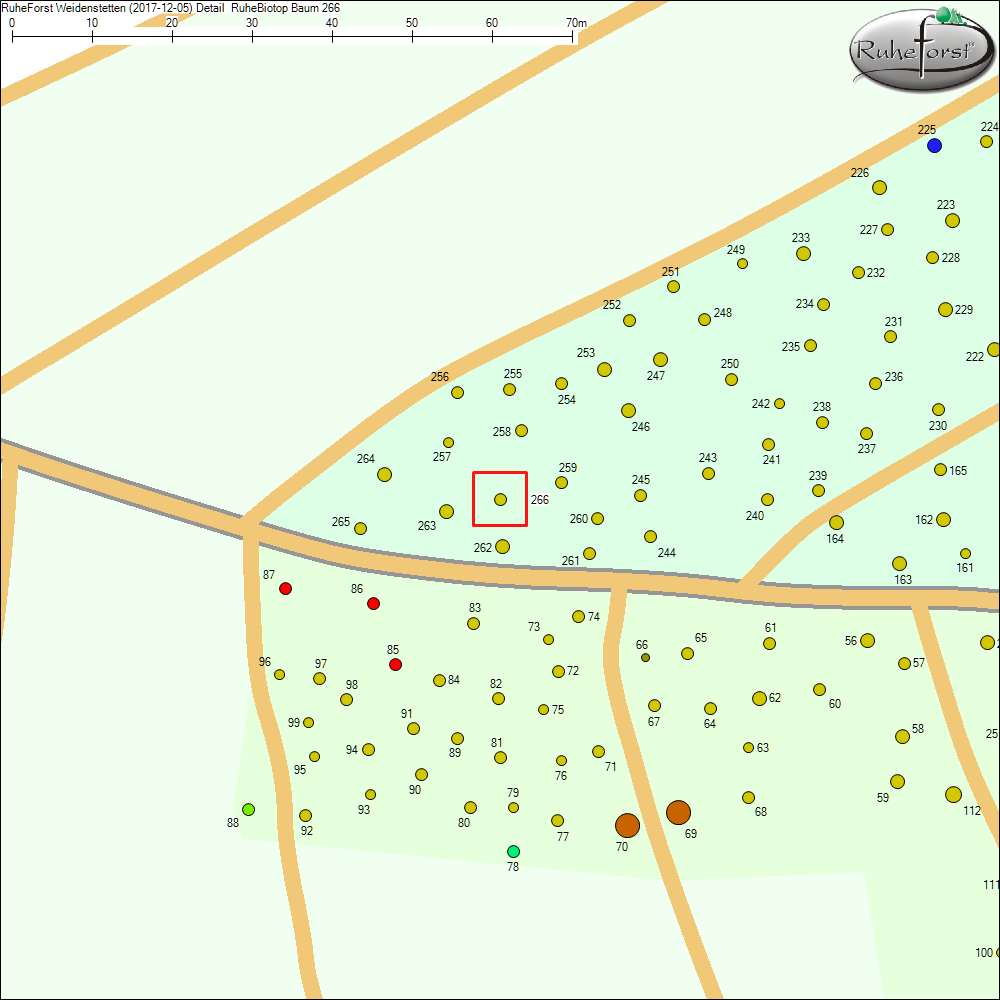Click the red tree marker 85
Screen dimensions: 1000x1000
click(395, 664)
